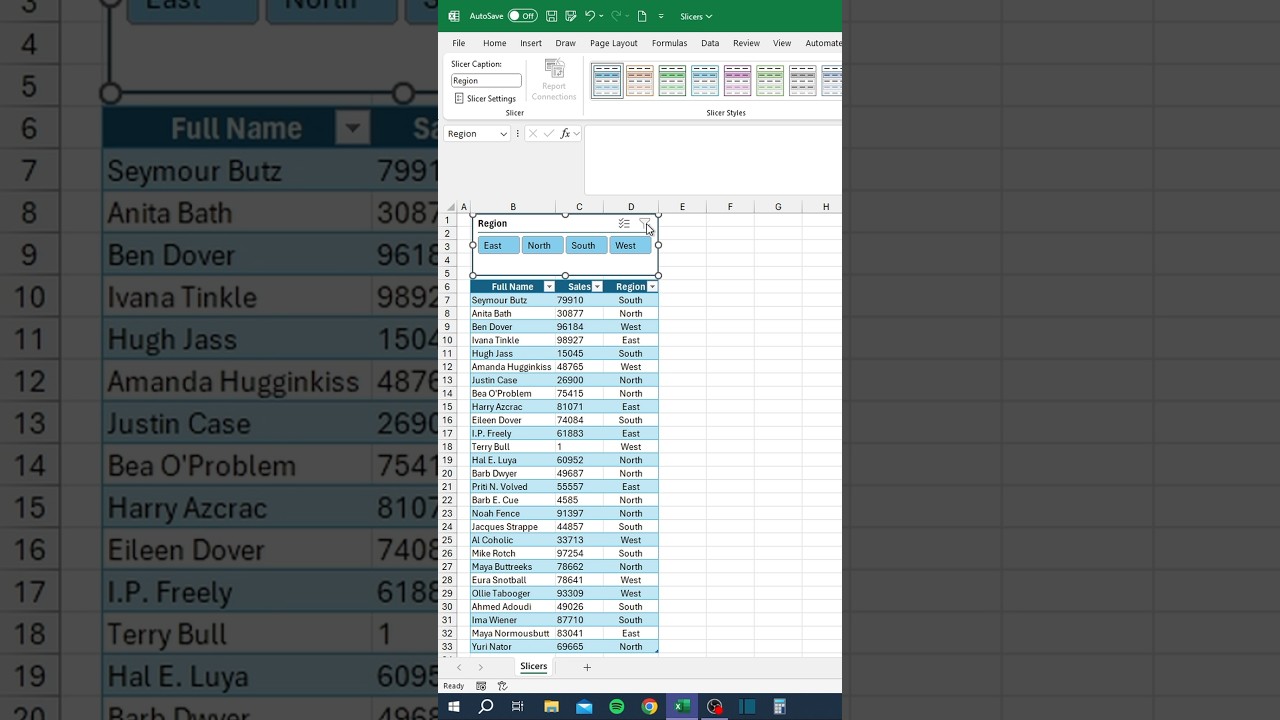1280x720 pixels.
Task: Open Spotify from taskbar
Action: click(616, 707)
